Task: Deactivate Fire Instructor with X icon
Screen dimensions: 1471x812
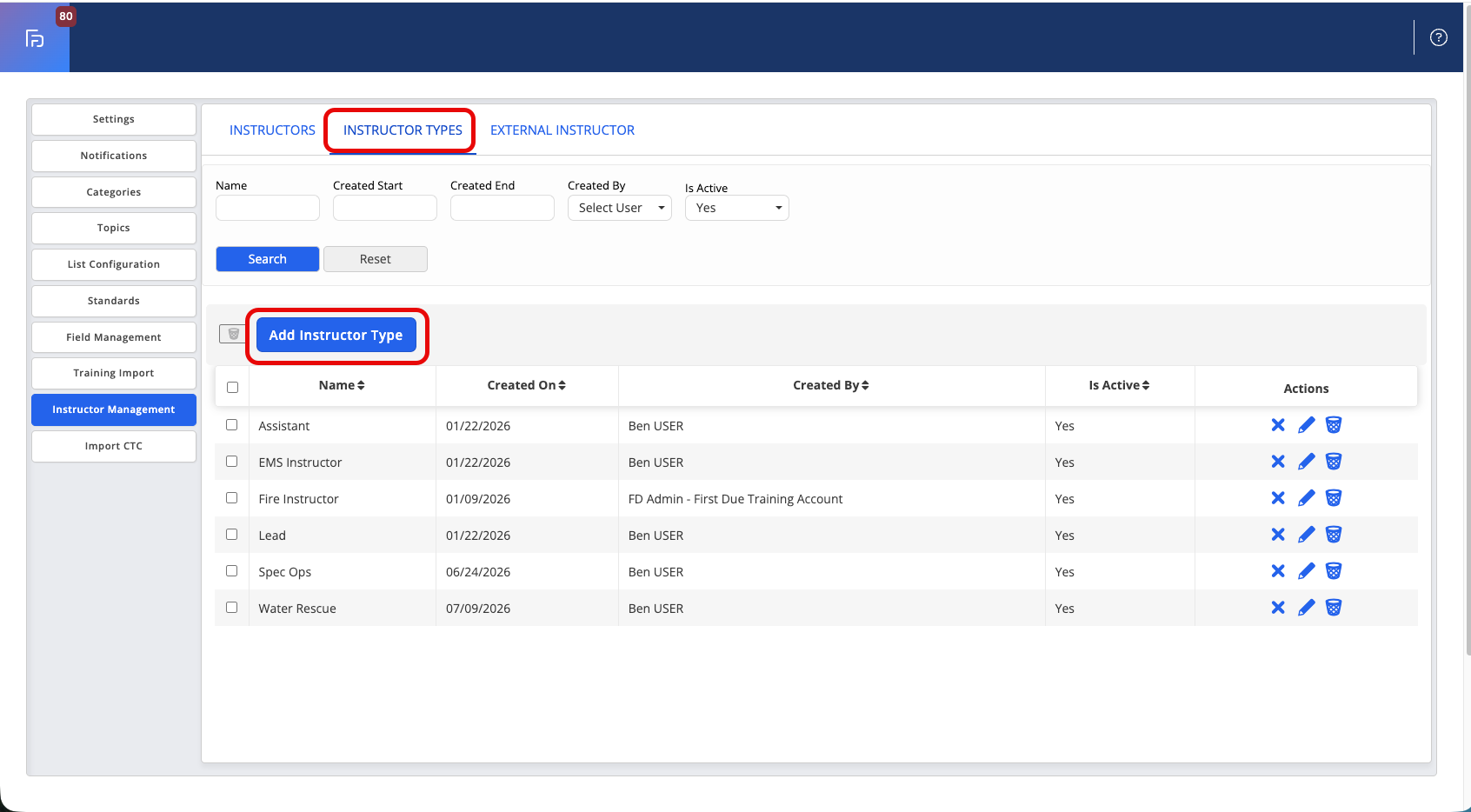Action: (1278, 498)
